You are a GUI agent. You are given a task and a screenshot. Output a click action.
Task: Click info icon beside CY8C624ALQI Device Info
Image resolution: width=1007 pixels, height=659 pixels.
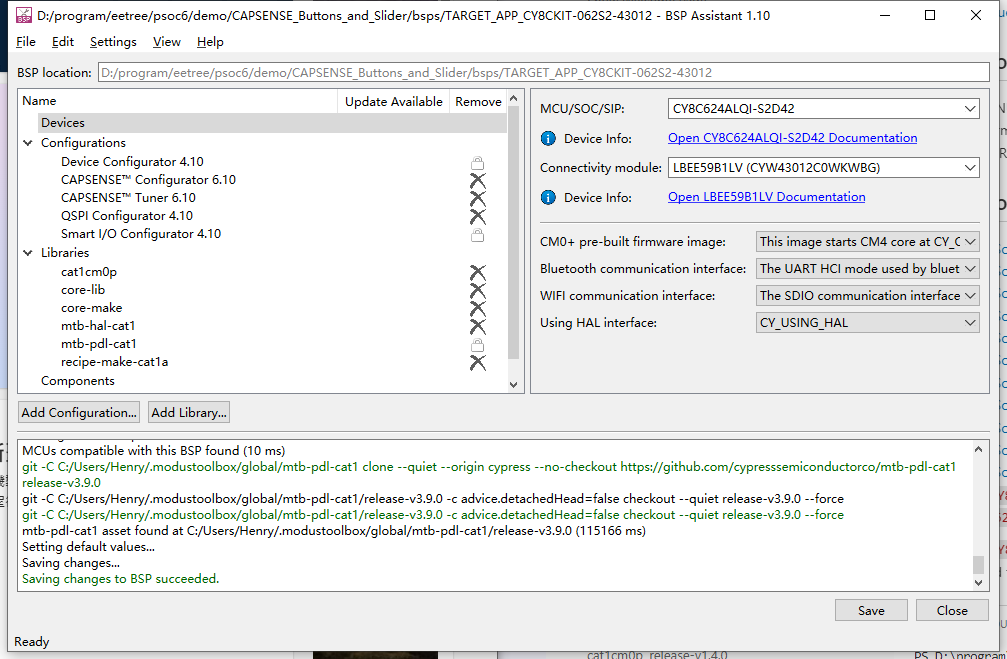[x=548, y=138]
